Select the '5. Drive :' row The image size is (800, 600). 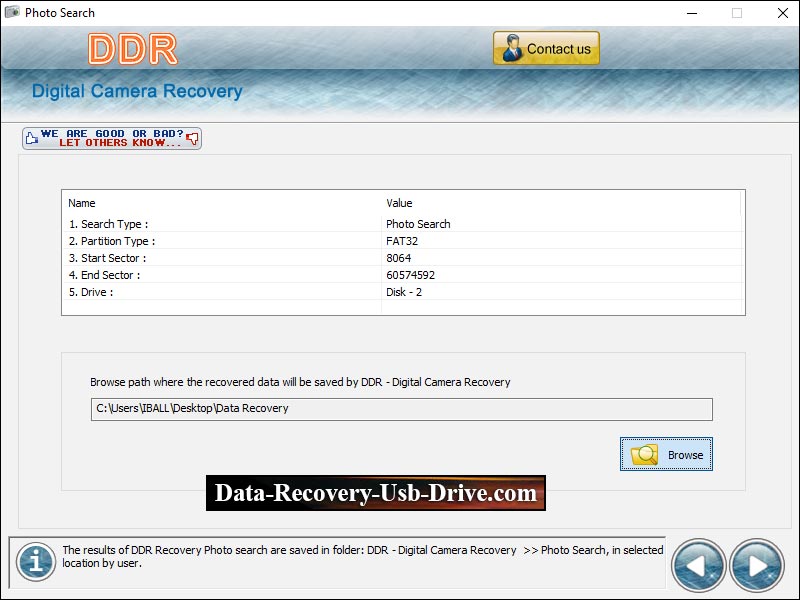click(x=403, y=292)
